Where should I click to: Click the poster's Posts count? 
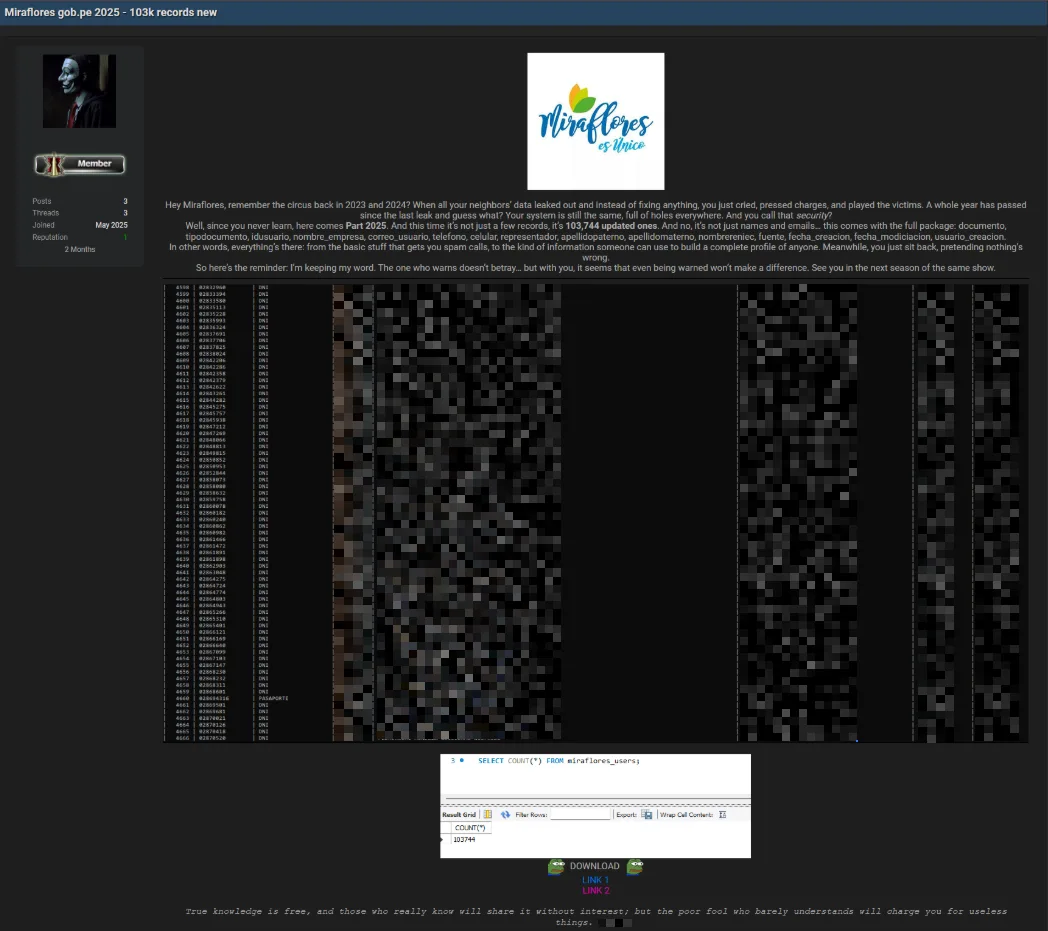125,201
